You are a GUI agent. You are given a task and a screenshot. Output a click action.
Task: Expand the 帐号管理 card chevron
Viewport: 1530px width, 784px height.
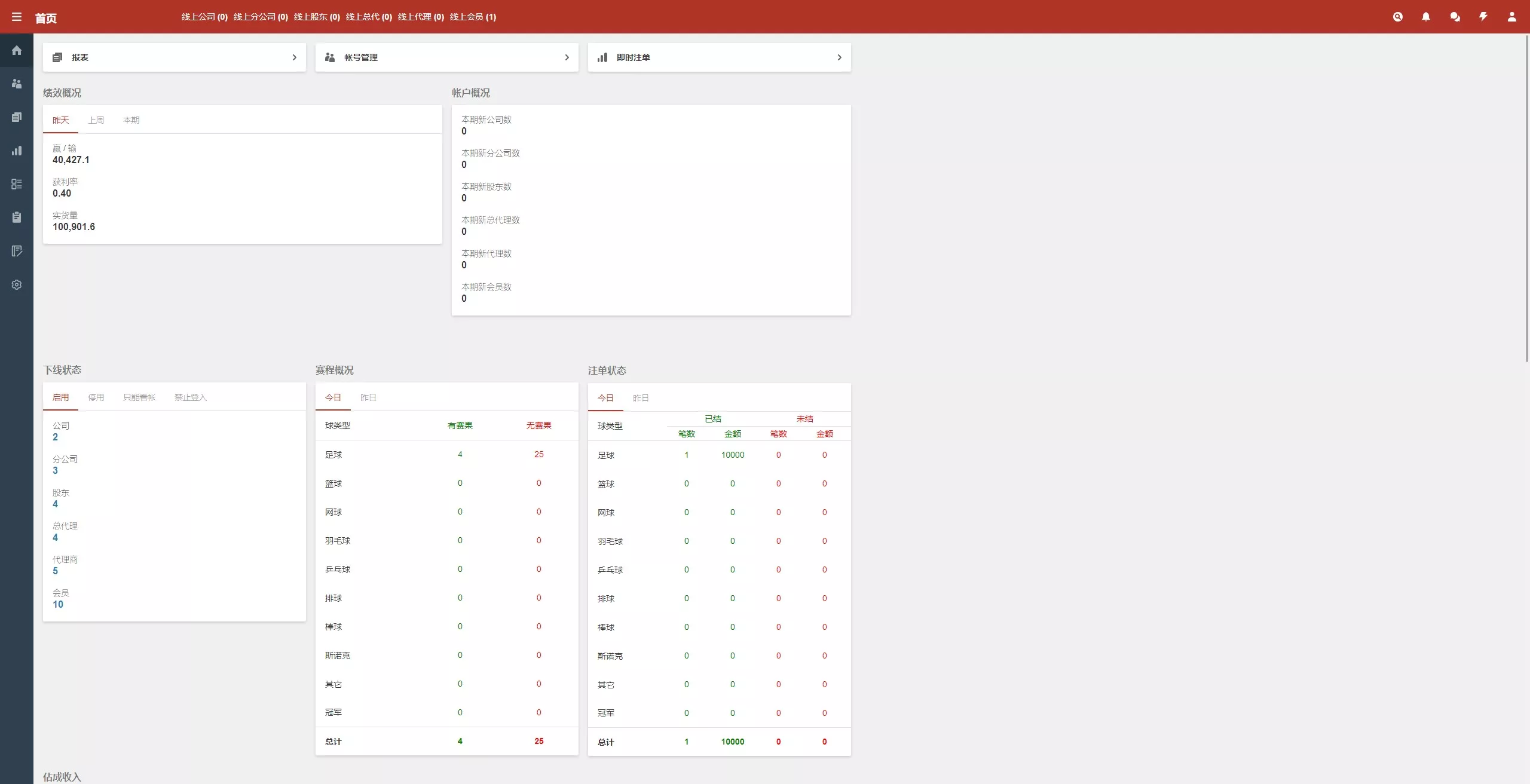point(567,57)
